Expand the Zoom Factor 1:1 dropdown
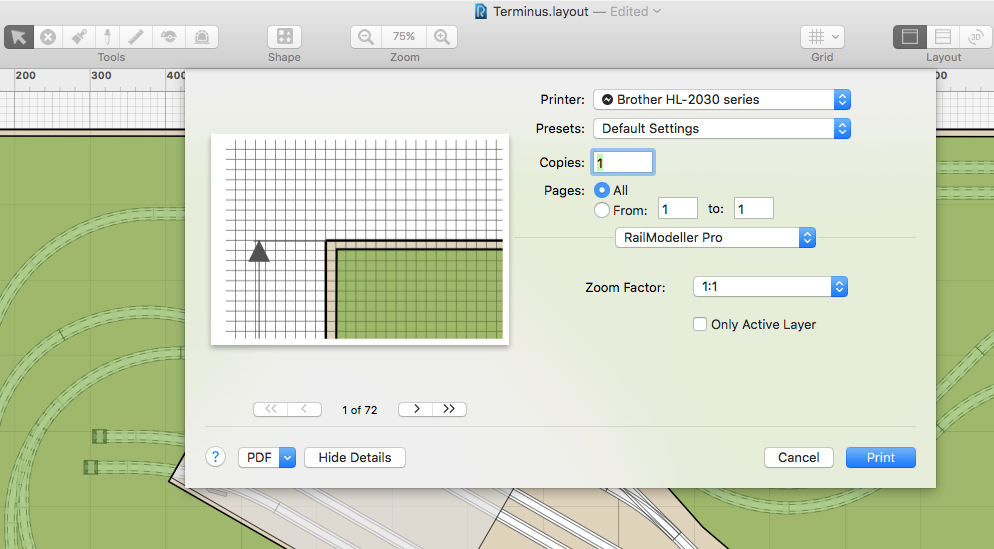This screenshot has width=994, height=549. pos(770,287)
